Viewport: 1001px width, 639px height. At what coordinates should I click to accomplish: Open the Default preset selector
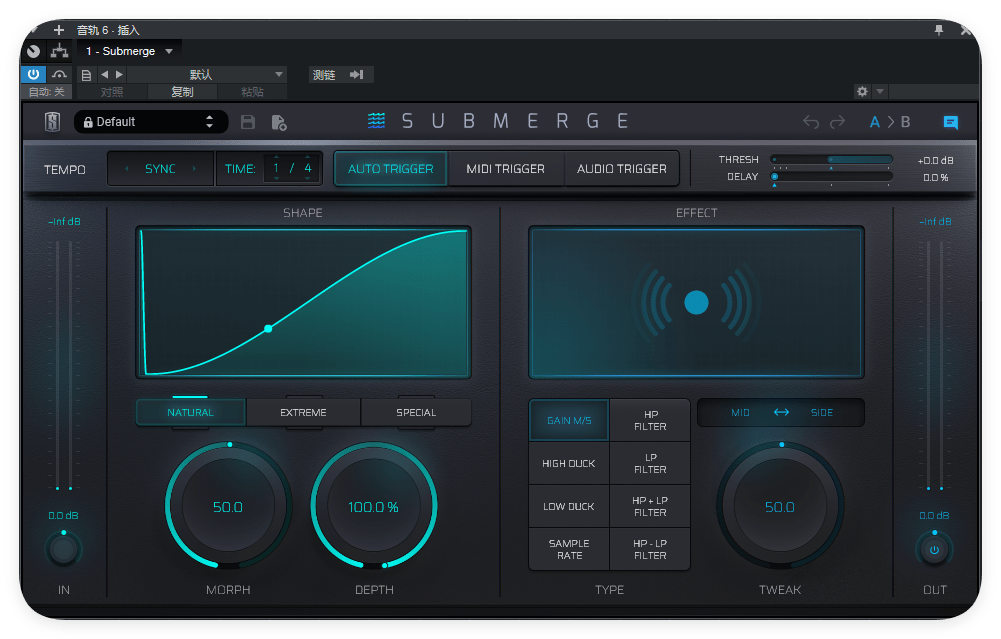click(151, 122)
